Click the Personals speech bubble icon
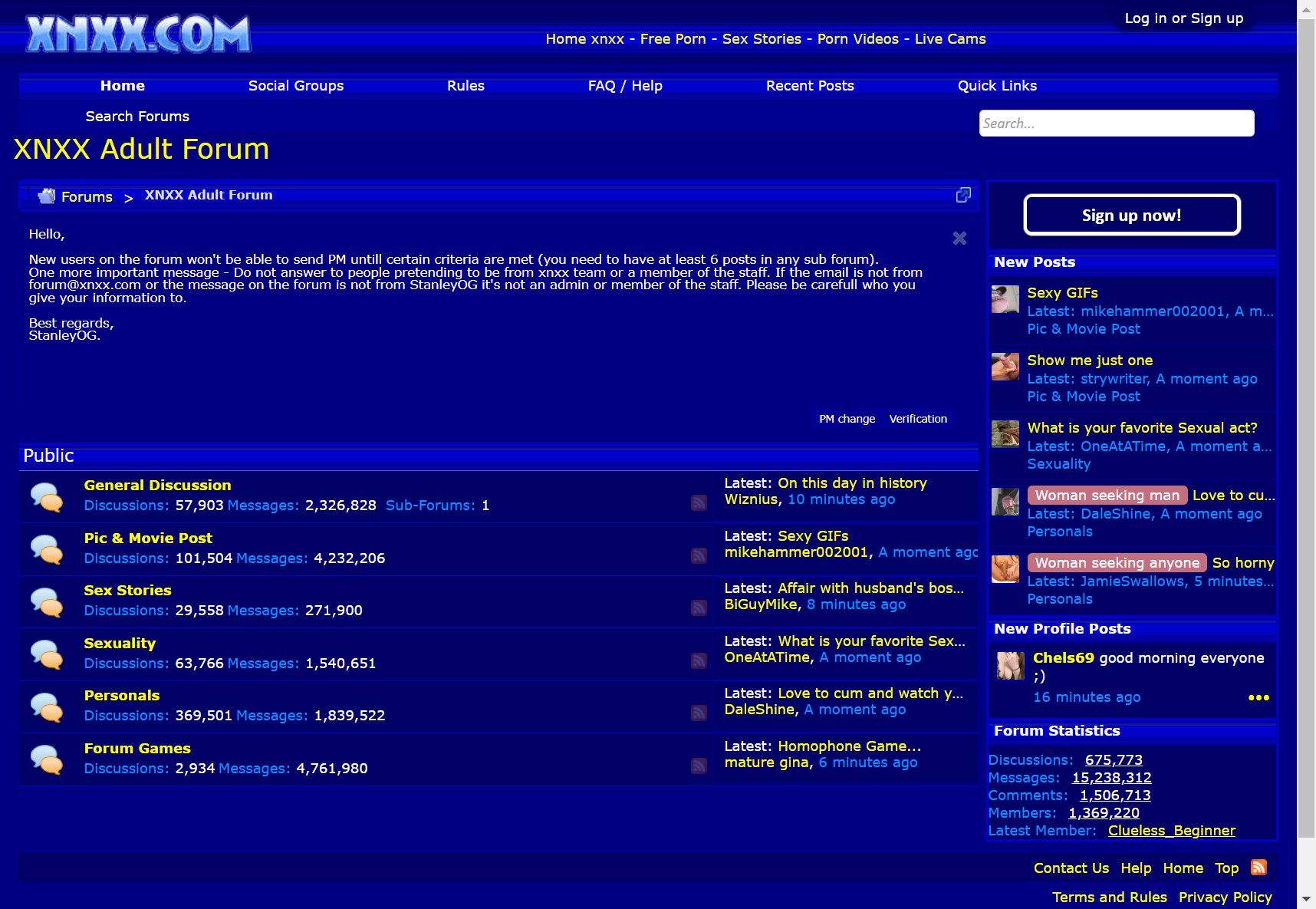 (x=48, y=706)
